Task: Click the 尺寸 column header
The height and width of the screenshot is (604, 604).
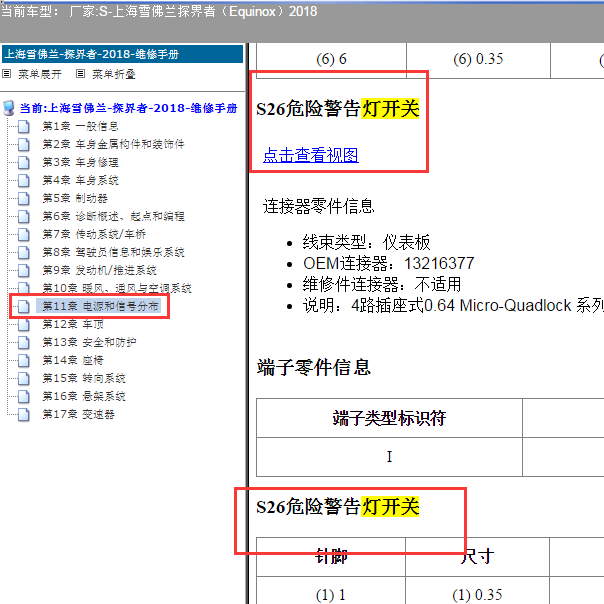Action: click(478, 556)
